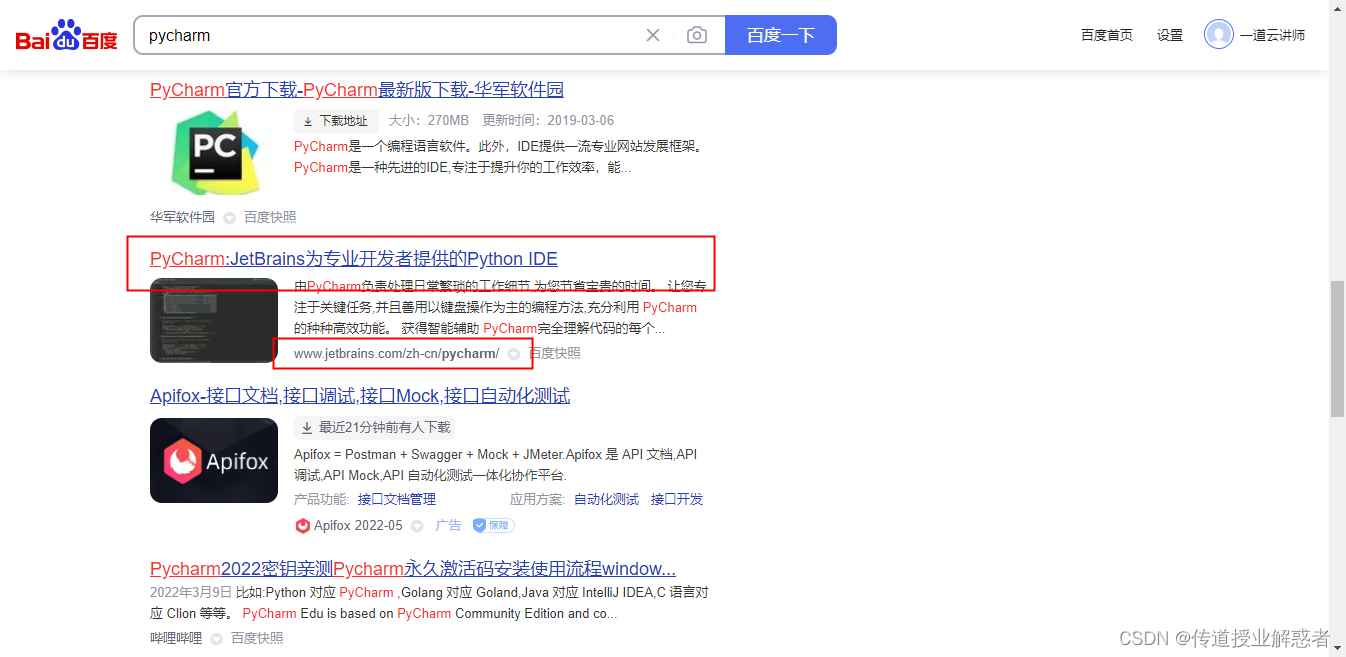Click the 2022年3月9日 date text
Screen dimensions: 1346x657
(191, 592)
